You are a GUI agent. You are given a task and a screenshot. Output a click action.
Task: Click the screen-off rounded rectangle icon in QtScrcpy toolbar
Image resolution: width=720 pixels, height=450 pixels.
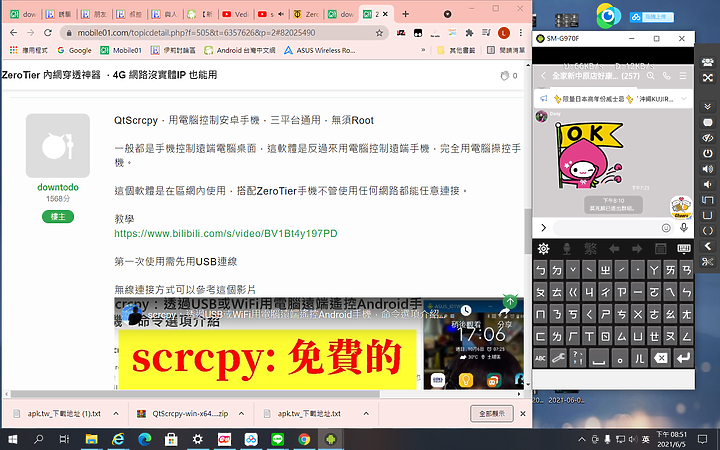(707, 123)
